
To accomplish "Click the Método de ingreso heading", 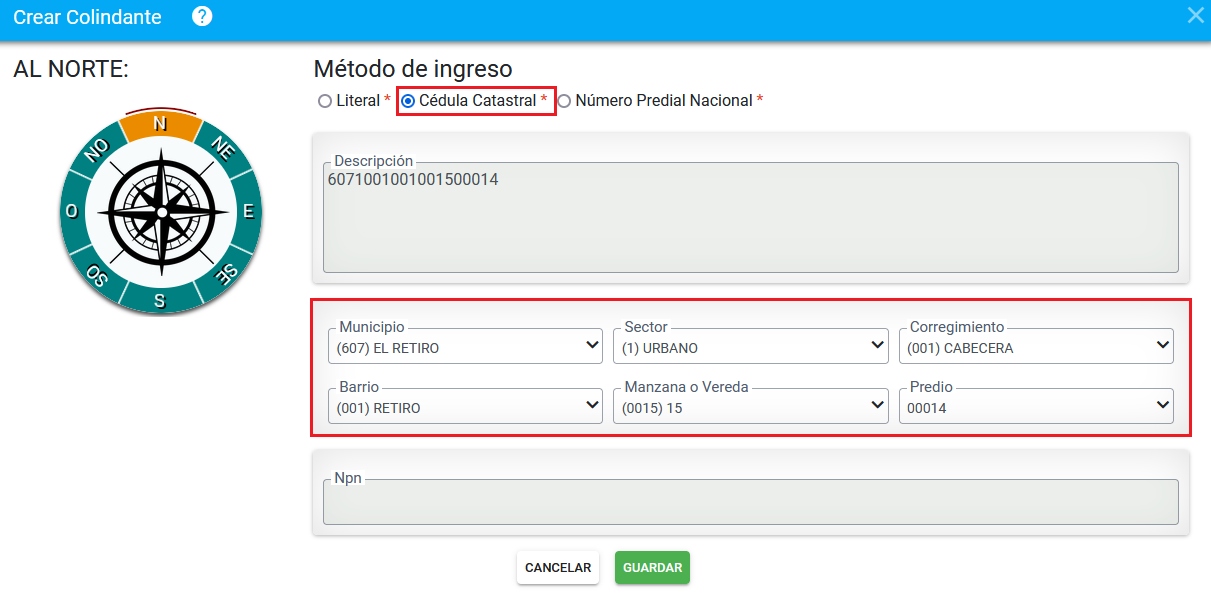I will coord(413,69).
